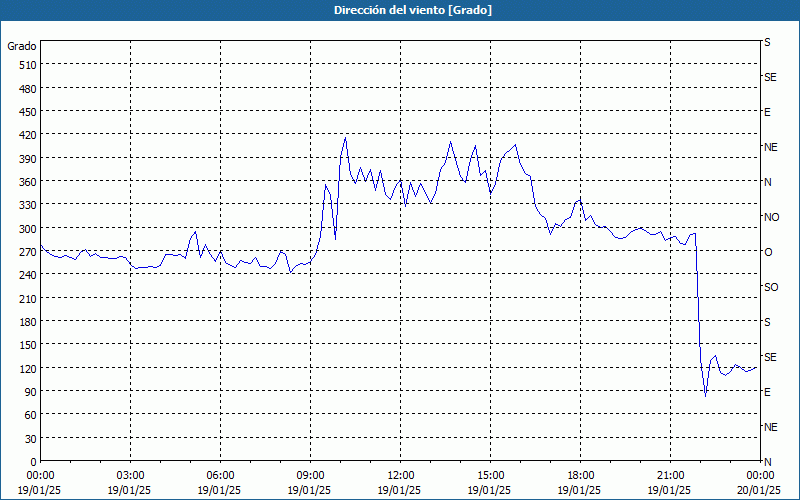Click the '120' y-axis value
The height and width of the screenshot is (500, 800).
29,368
